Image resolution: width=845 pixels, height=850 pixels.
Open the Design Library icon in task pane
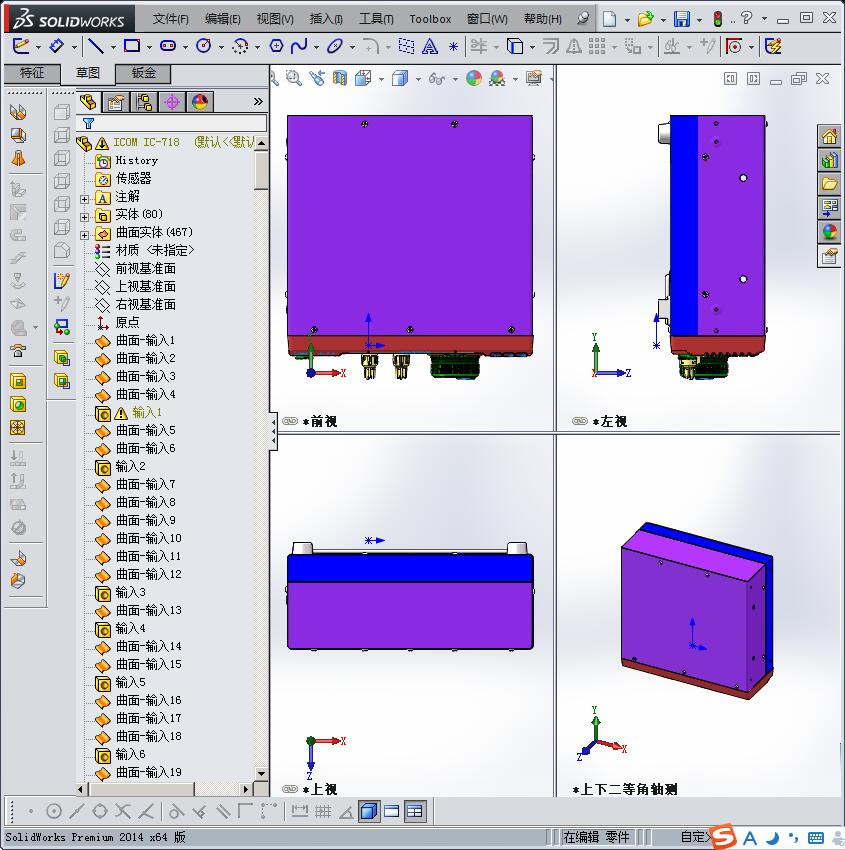[x=829, y=160]
